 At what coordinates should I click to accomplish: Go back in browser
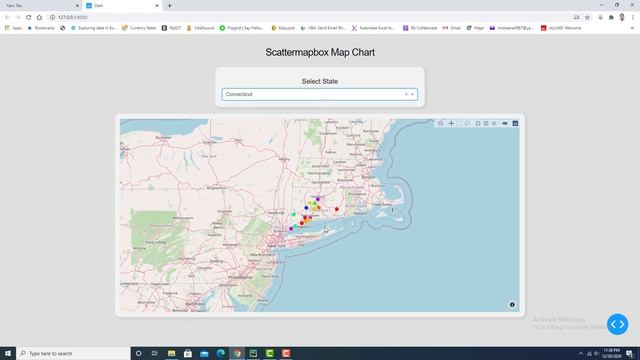(x=7, y=18)
